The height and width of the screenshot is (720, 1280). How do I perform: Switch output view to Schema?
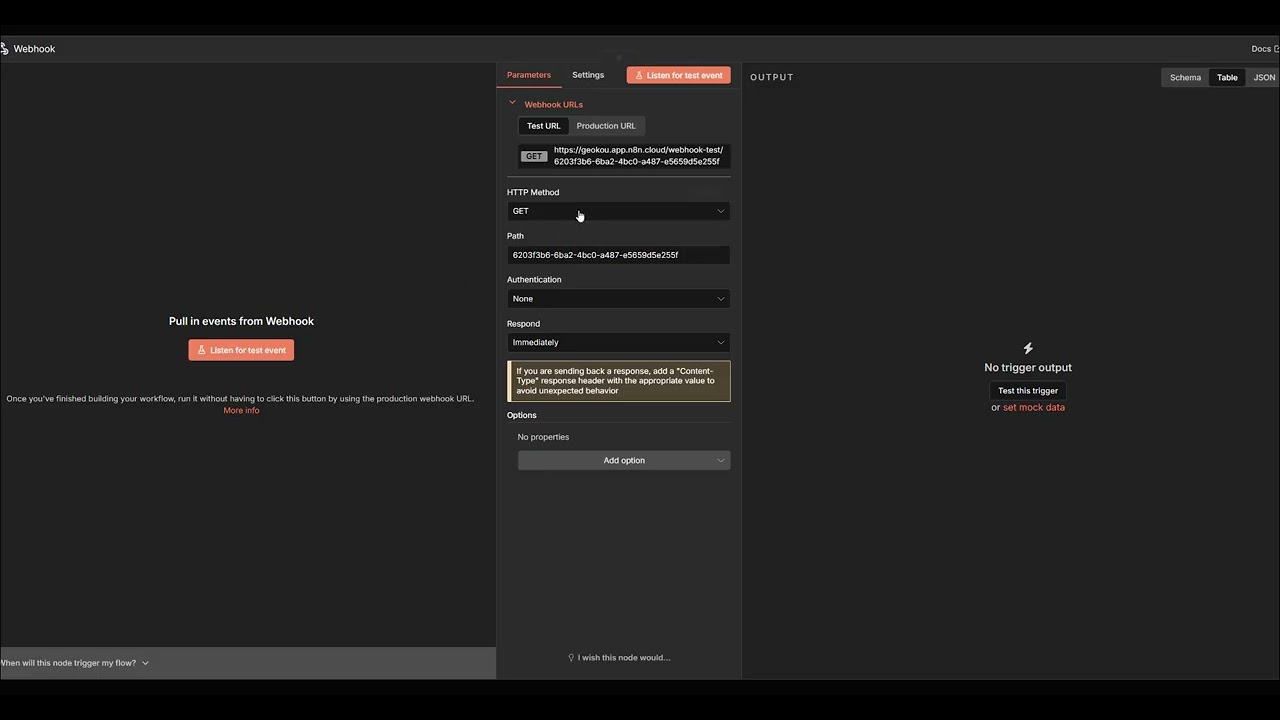tap(1185, 77)
